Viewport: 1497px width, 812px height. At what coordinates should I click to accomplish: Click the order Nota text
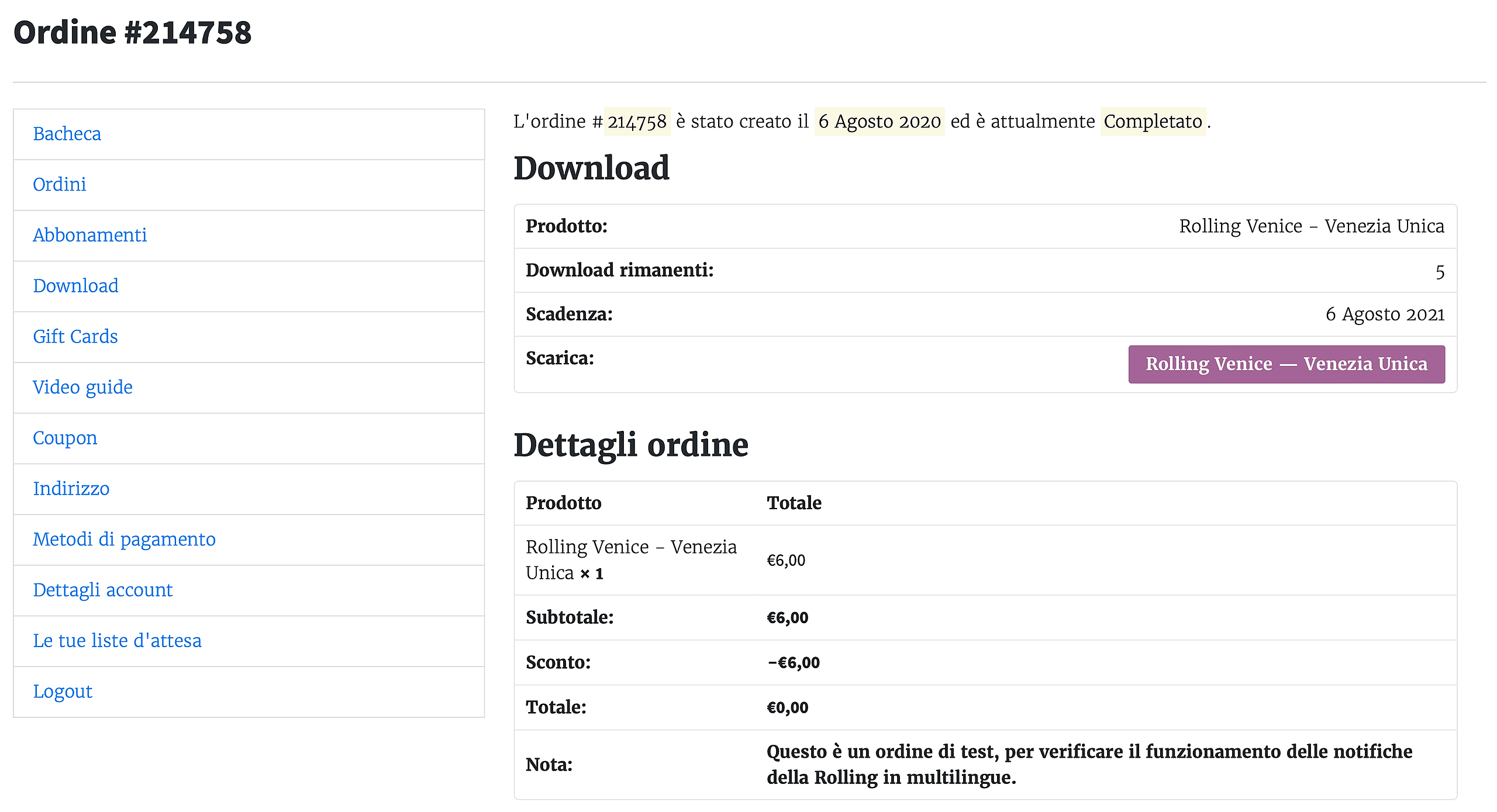[x=1089, y=765]
